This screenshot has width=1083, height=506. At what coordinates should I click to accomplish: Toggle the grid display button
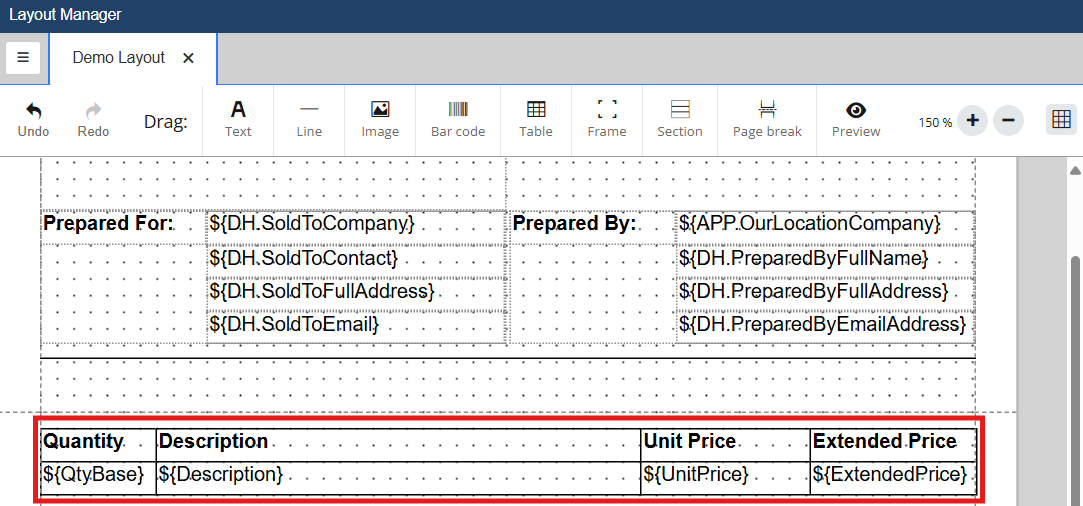point(1060,121)
